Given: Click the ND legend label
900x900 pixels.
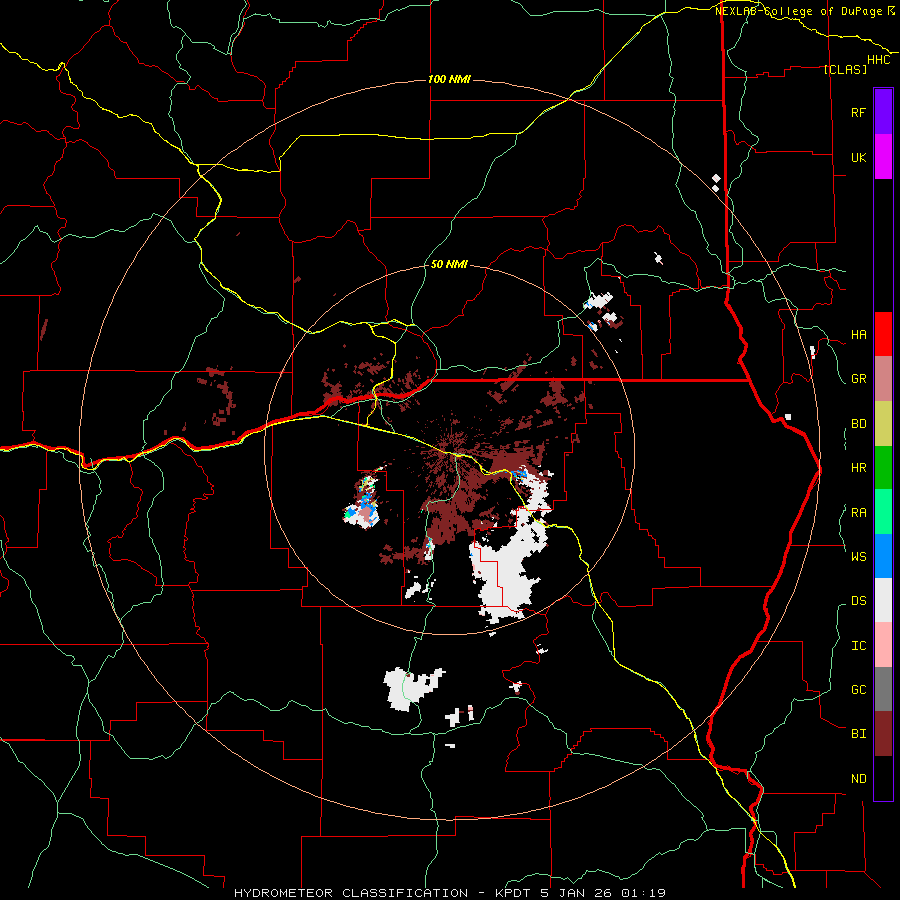Looking at the screenshot, I should pyautogui.click(x=858, y=779).
